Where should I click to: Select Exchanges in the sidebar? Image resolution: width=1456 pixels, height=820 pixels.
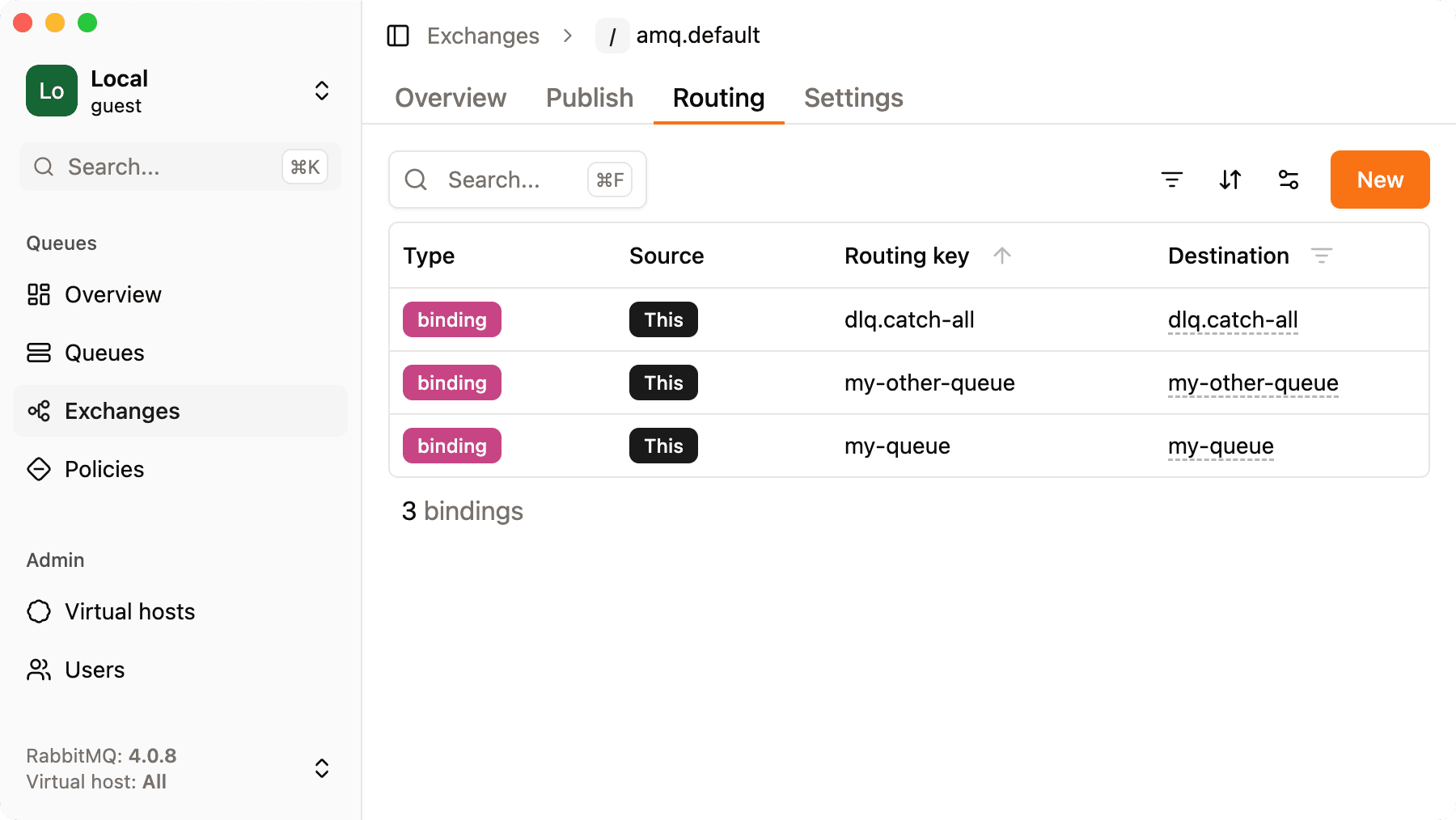pyautogui.click(x=121, y=411)
